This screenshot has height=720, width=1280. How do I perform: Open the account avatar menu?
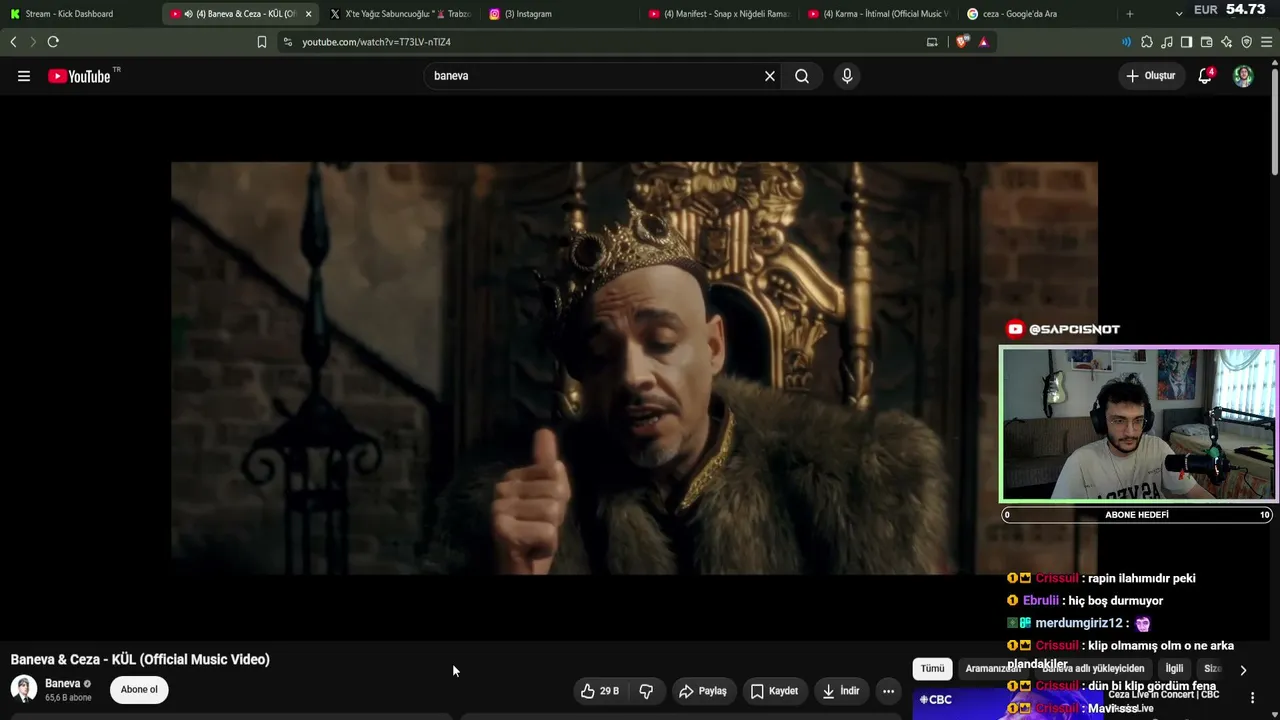1243,76
